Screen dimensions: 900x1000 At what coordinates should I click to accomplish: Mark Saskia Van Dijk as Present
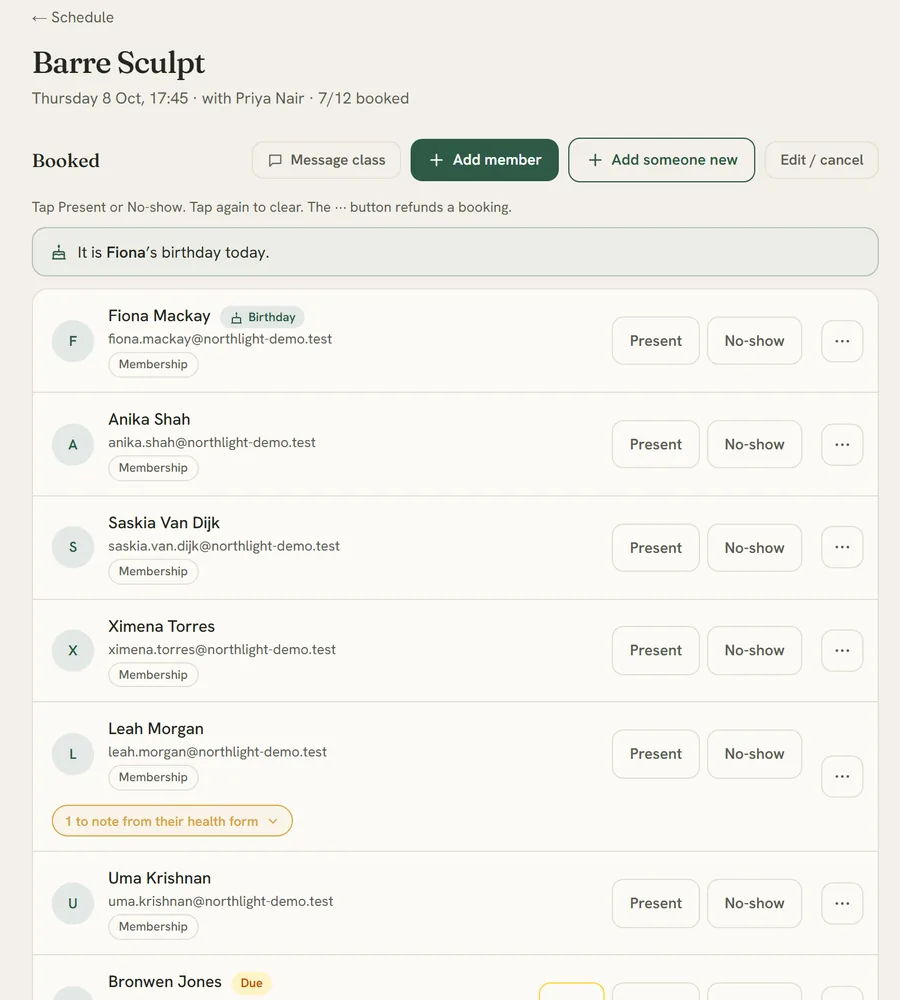pyautogui.click(x=656, y=548)
